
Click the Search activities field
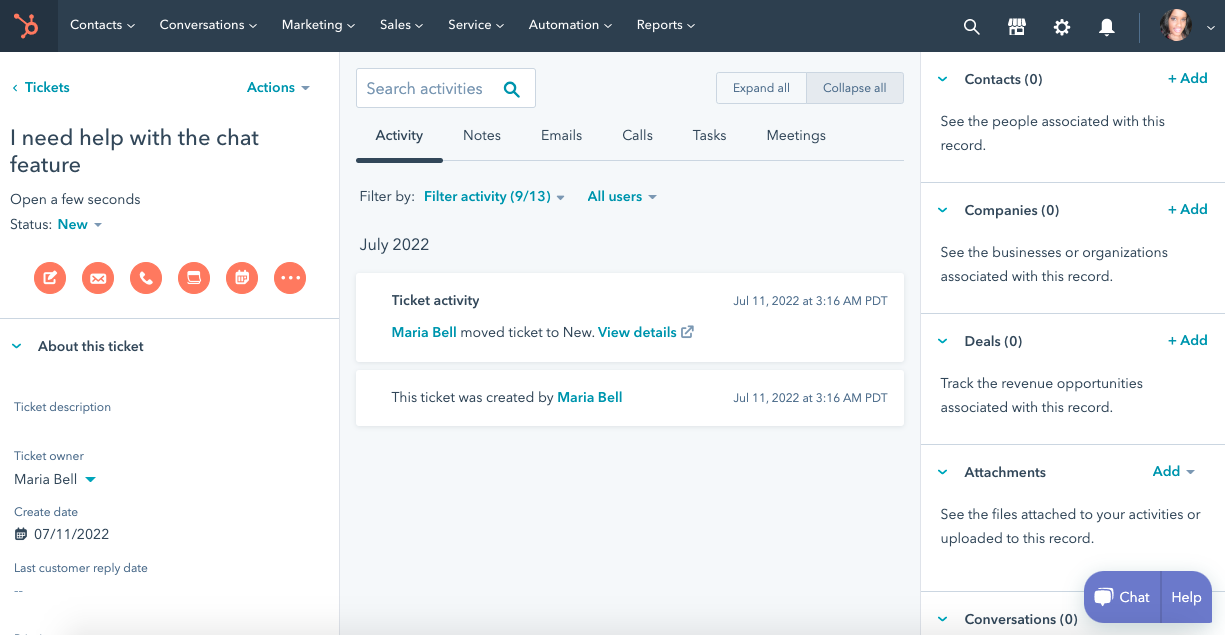pyautogui.click(x=446, y=88)
